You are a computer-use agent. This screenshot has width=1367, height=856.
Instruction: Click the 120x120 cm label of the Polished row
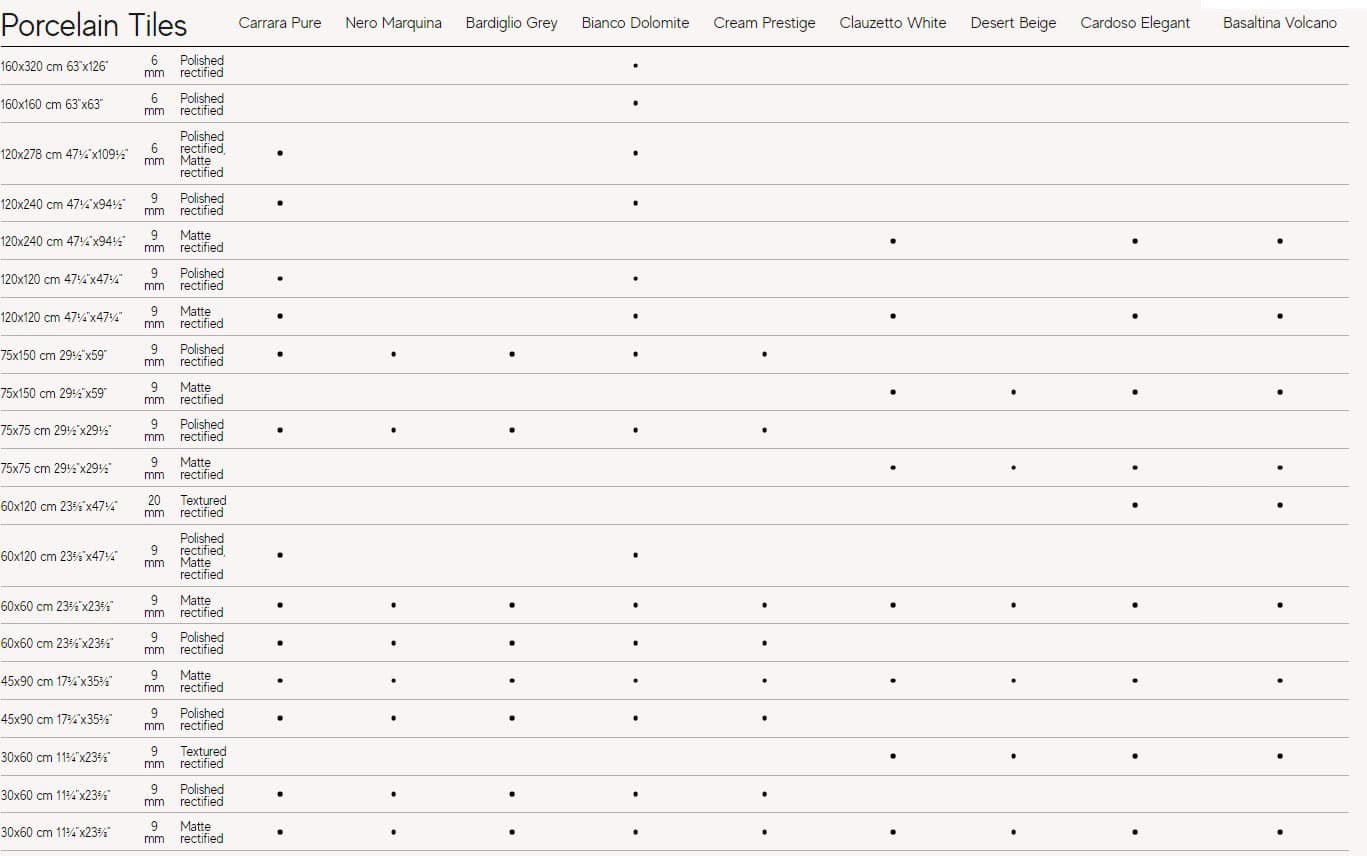[x=61, y=279]
